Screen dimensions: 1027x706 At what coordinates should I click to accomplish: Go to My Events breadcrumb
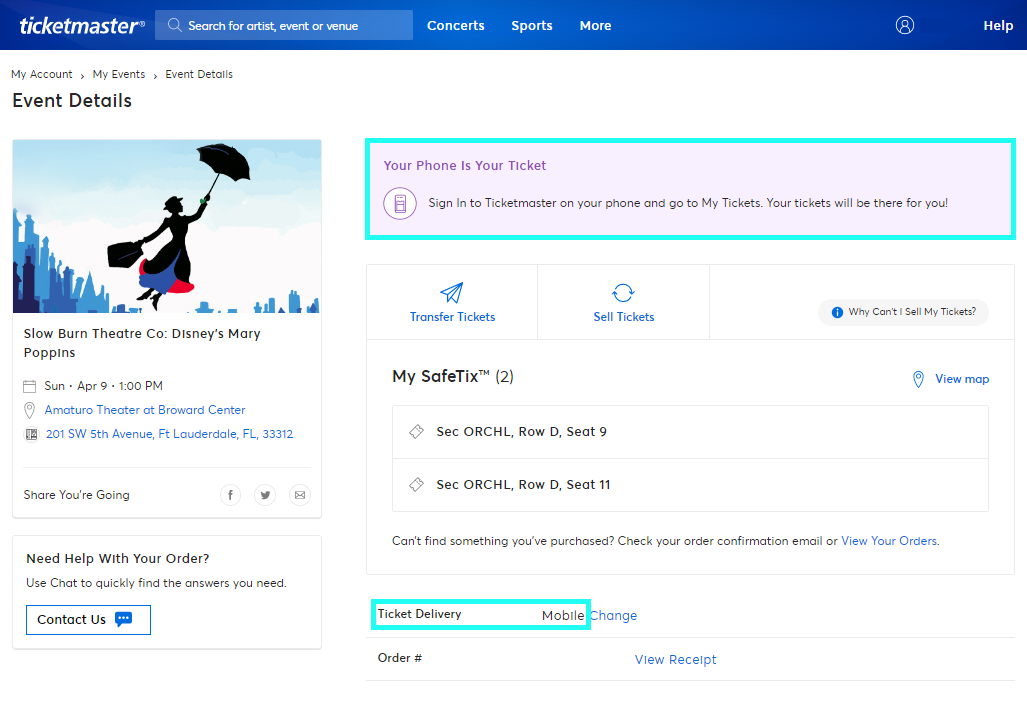pyautogui.click(x=119, y=74)
